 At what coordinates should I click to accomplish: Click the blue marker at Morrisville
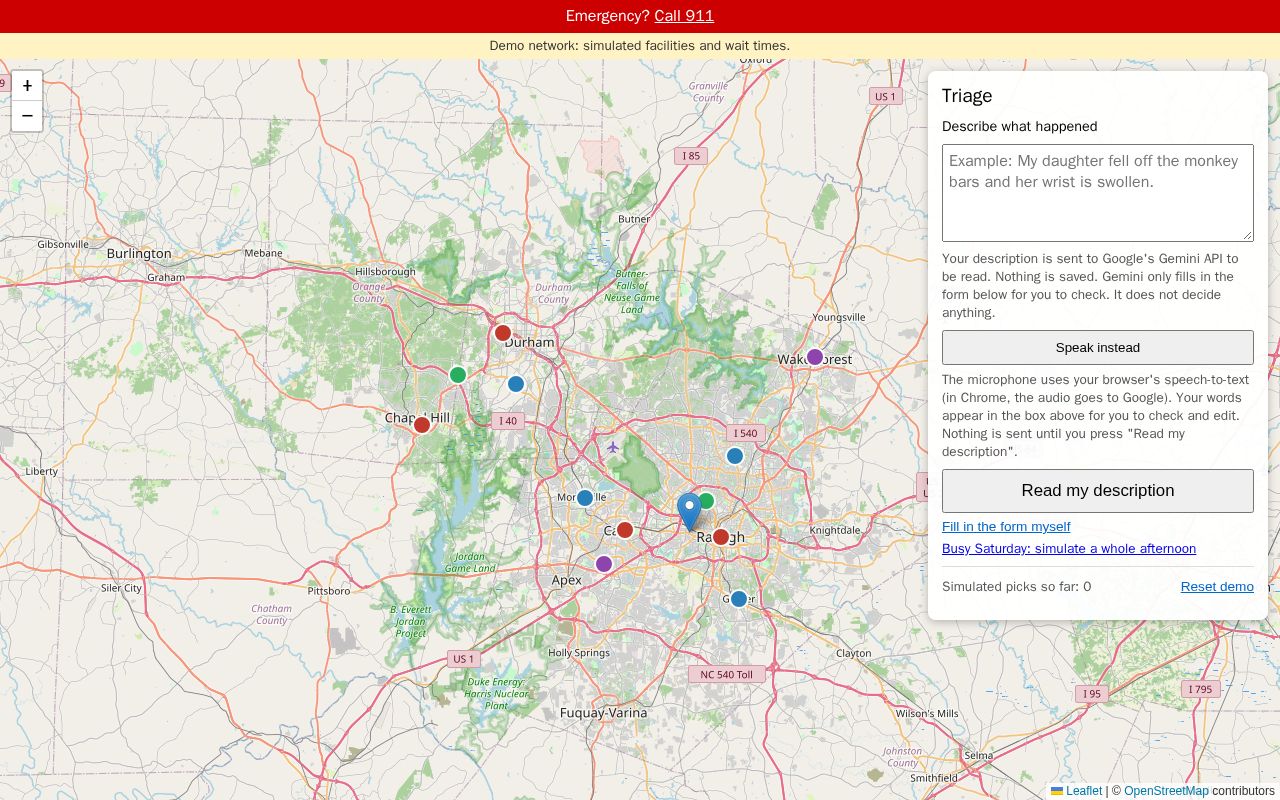[585, 498]
